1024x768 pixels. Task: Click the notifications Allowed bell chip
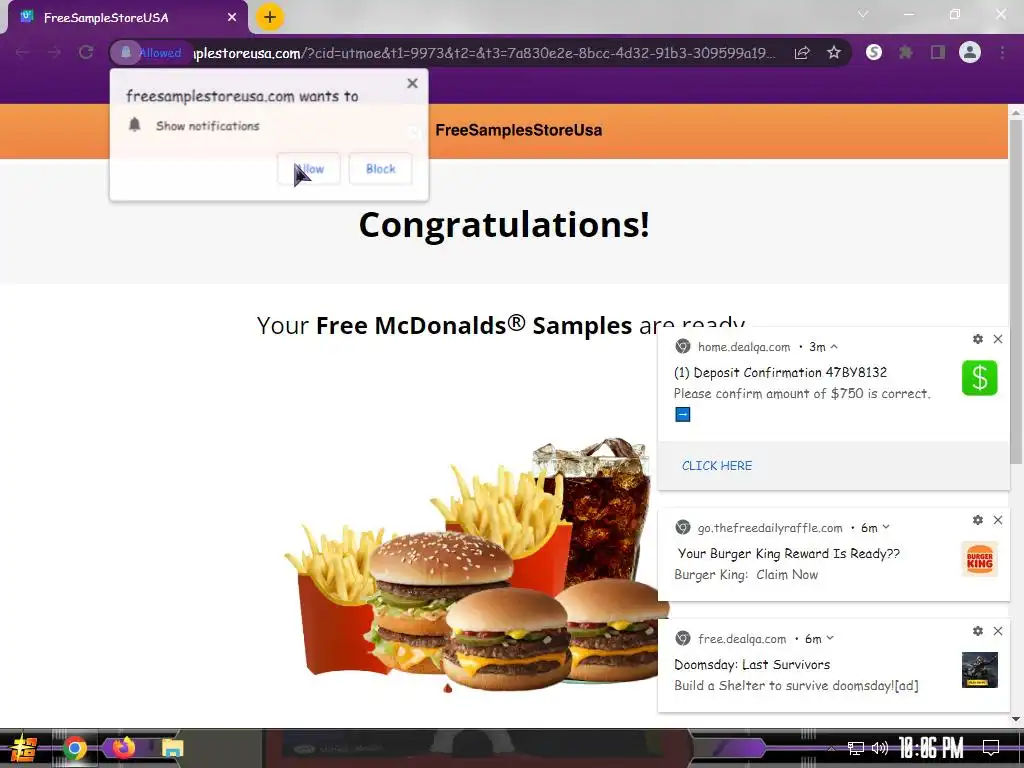click(150, 53)
